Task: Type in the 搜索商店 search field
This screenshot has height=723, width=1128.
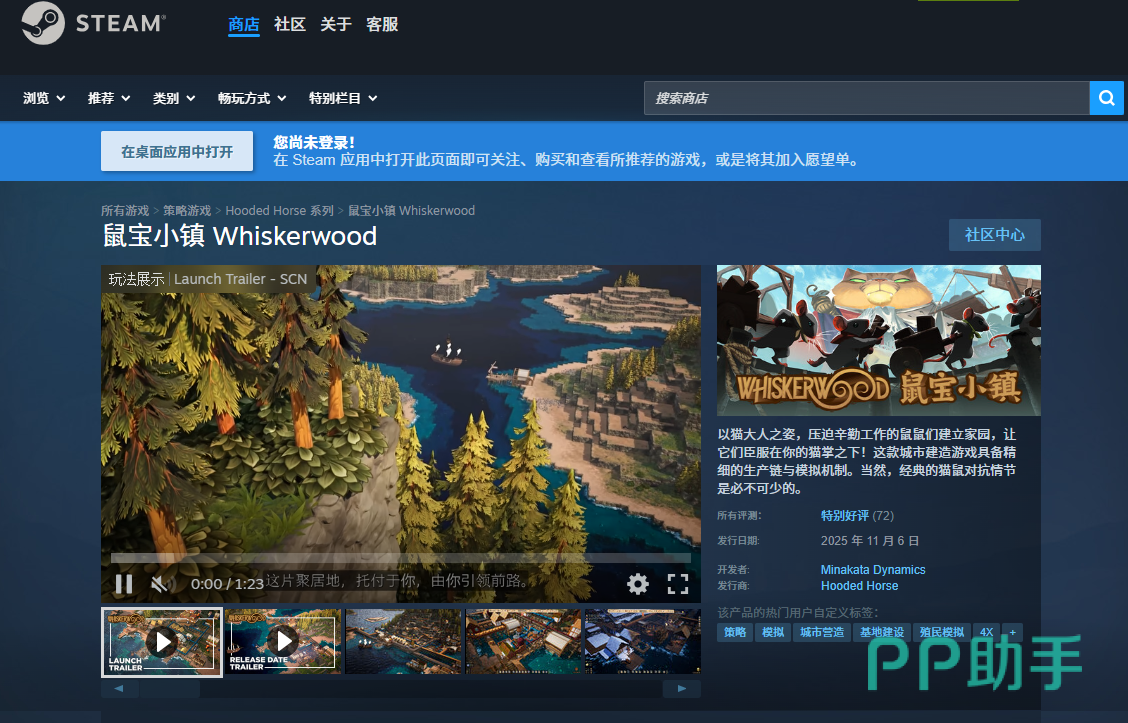Action: pyautogui.click(x=865, y=98)
